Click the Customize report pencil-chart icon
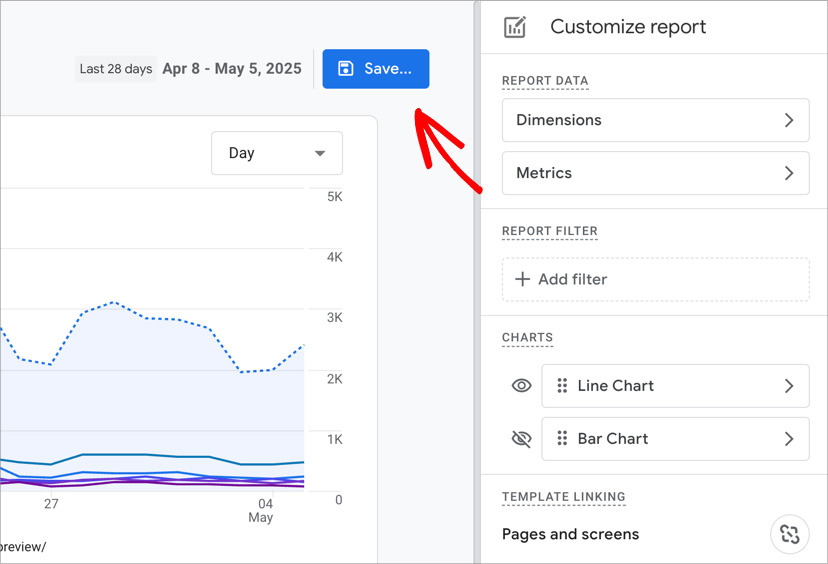 pos(514,27)
